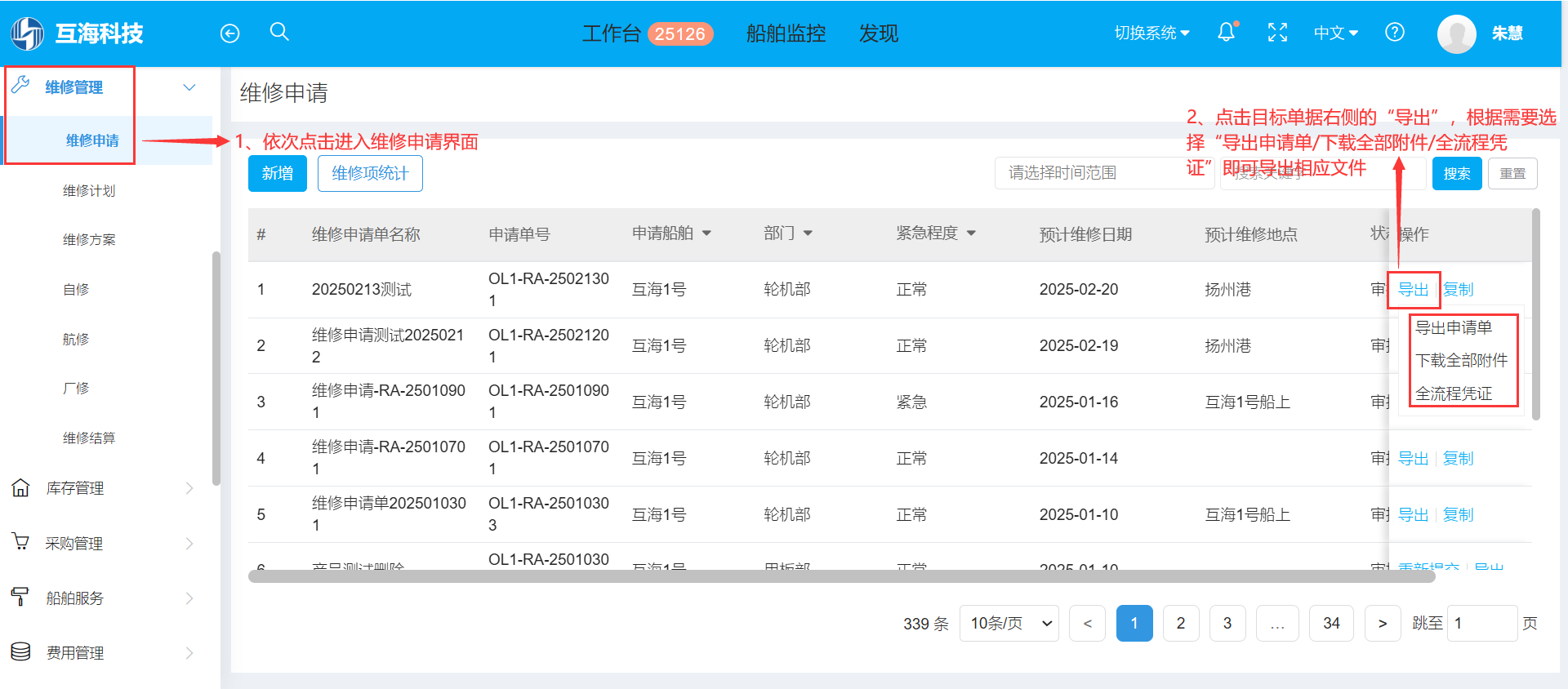This screenshot has height=689, width=1568.
Task: Open the 10条/页 page size dropdown
Action: 1009,624
